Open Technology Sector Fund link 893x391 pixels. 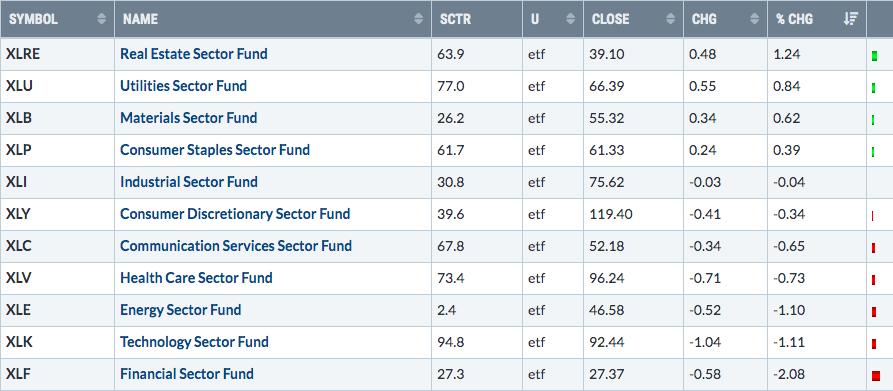[194, 341]
